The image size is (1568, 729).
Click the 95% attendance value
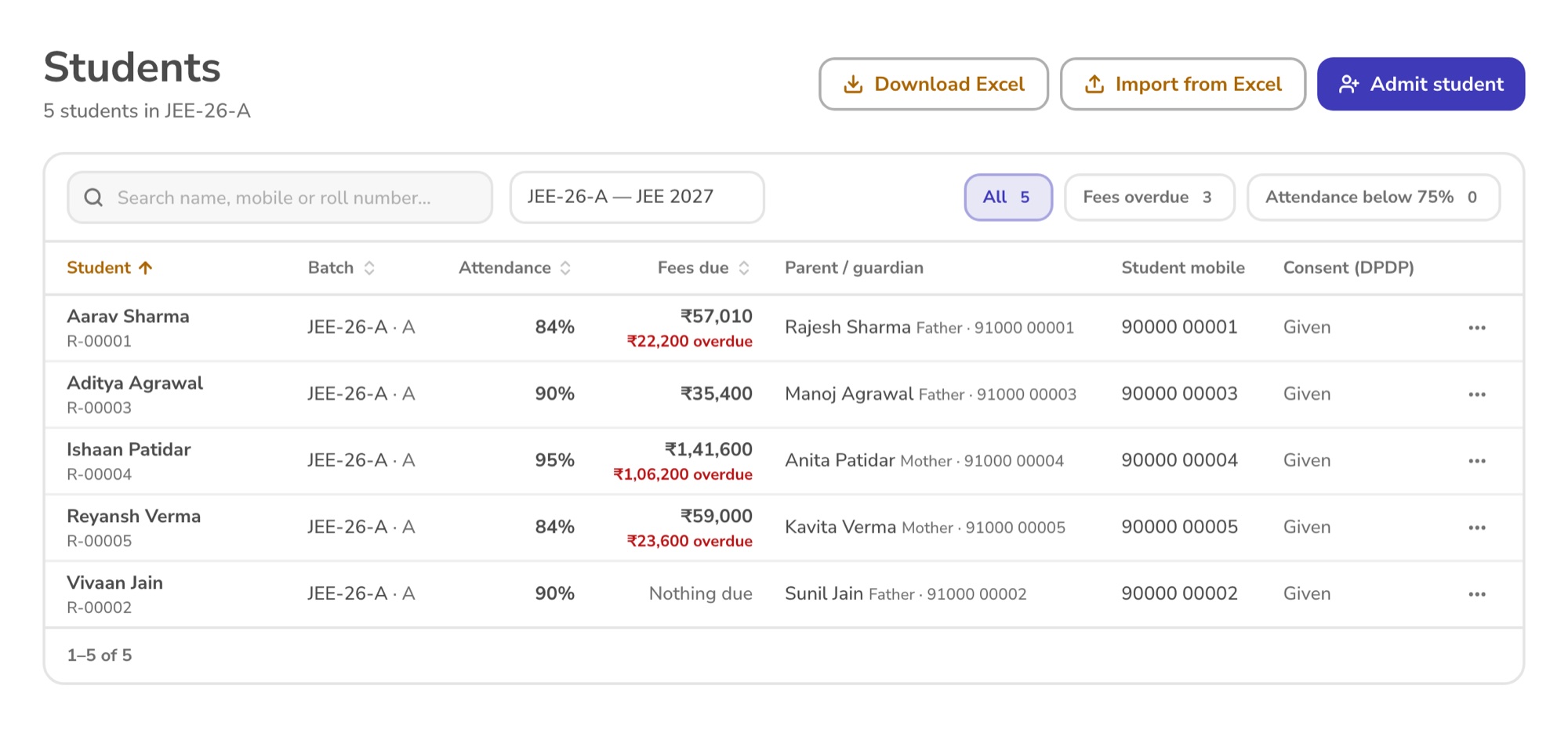tap(554, 460)
